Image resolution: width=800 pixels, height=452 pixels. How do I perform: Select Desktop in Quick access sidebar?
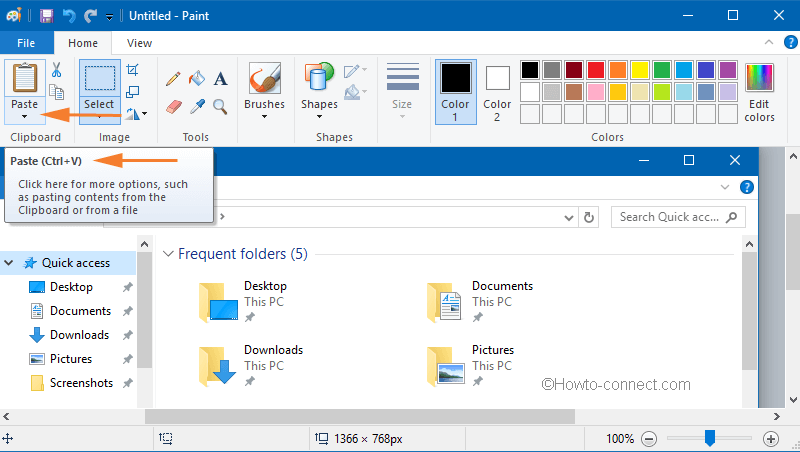tap(71, 287)
